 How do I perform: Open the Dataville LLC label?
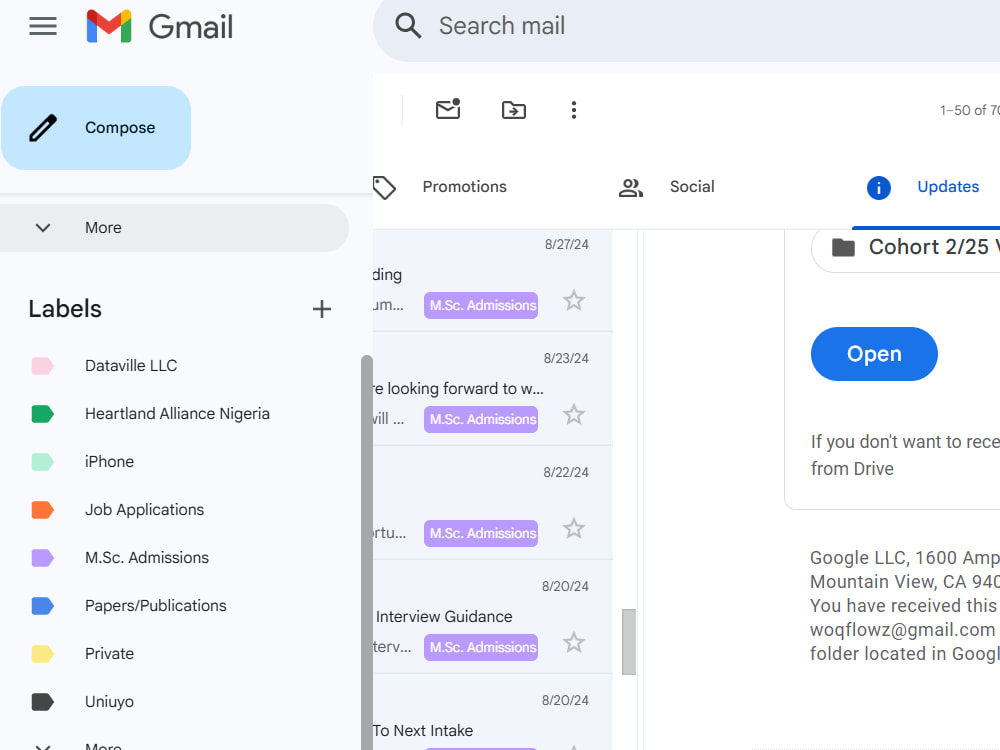(131, 365)
